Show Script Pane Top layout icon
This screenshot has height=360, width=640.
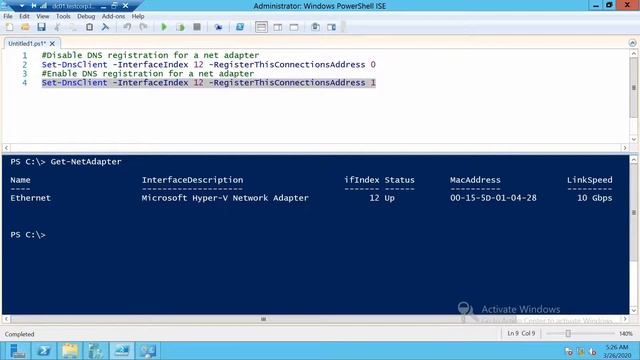tap(261, 27)
